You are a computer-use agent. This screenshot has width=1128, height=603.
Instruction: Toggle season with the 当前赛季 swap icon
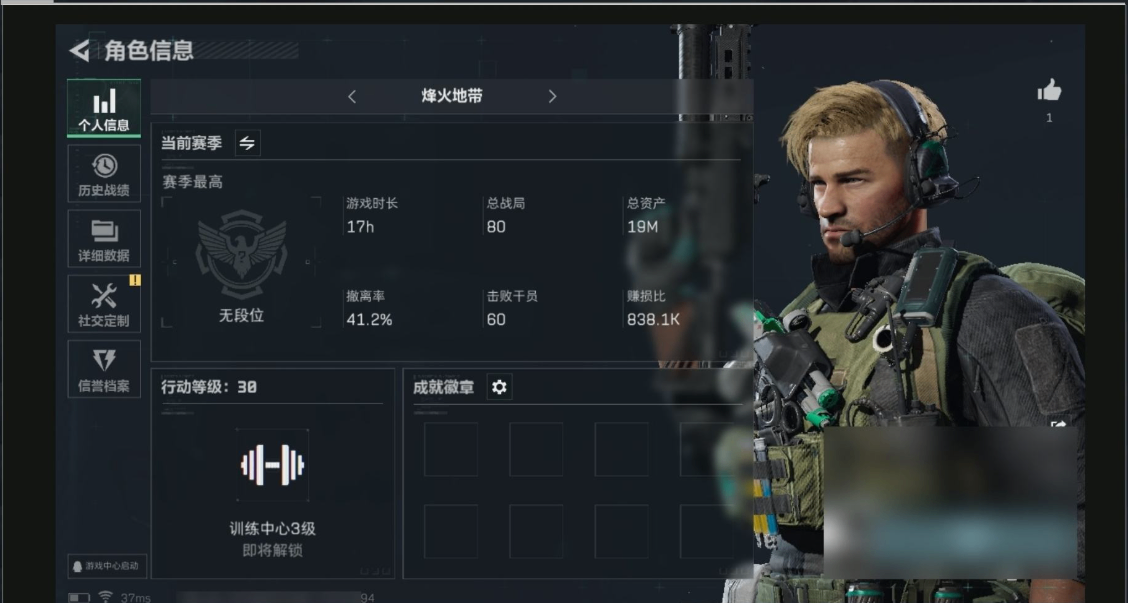247,143
